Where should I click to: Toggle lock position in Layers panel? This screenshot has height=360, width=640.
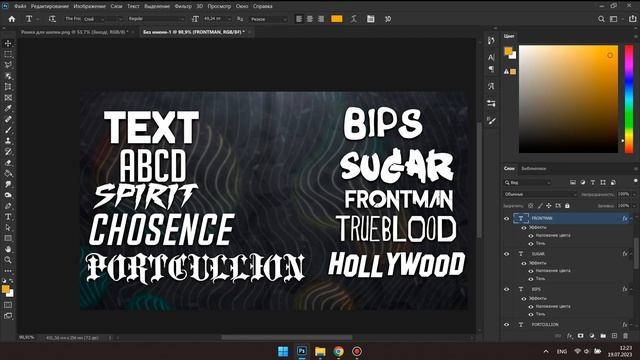pyautogui.click(x=549, y=206)
